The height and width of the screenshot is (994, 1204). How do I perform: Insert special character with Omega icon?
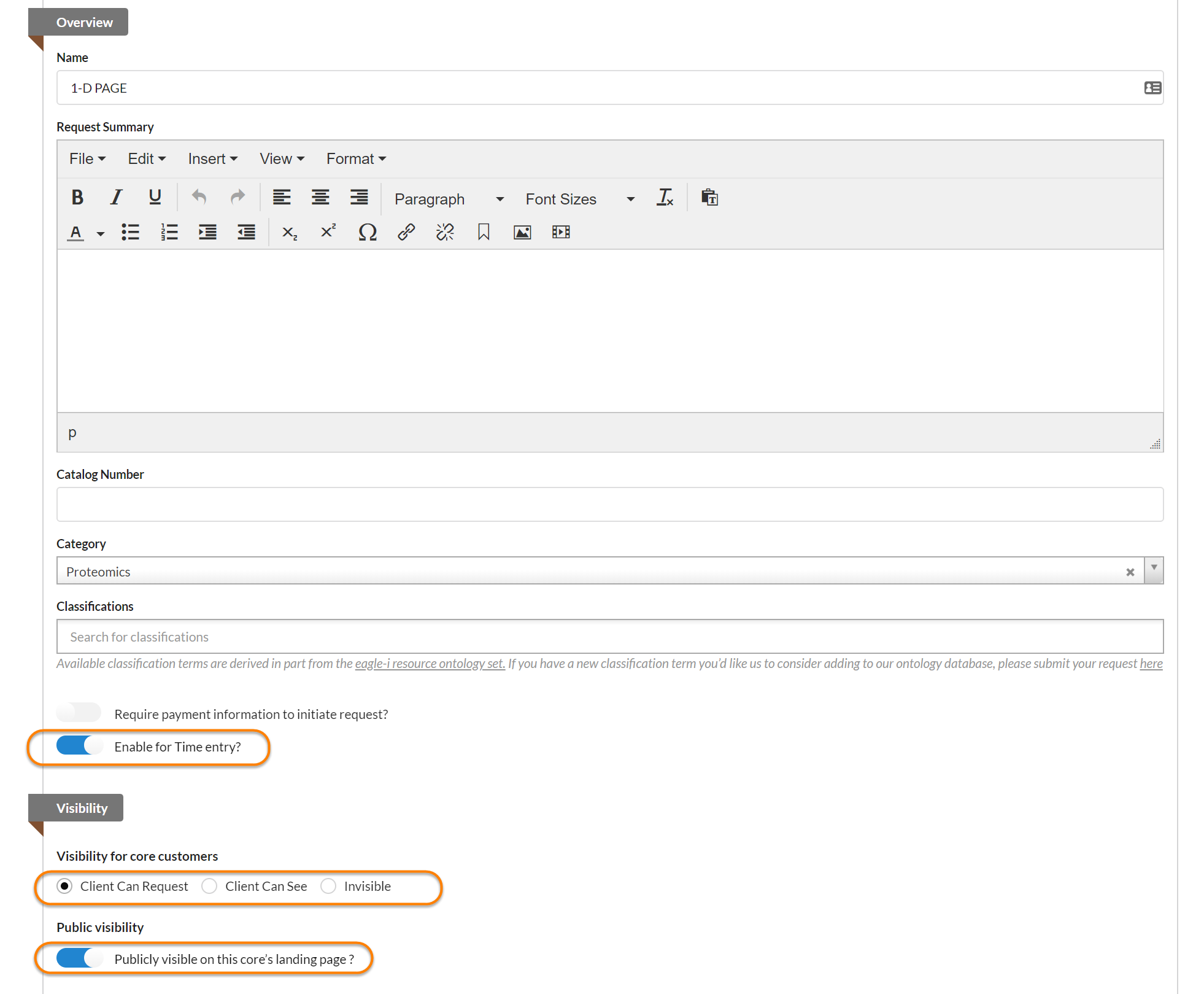pos(367,233)
